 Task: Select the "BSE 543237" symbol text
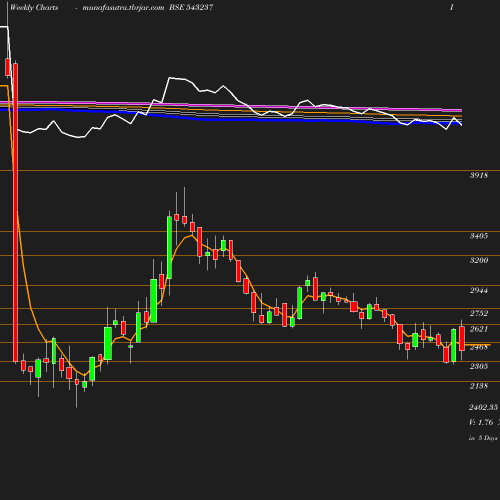(191, 8)
